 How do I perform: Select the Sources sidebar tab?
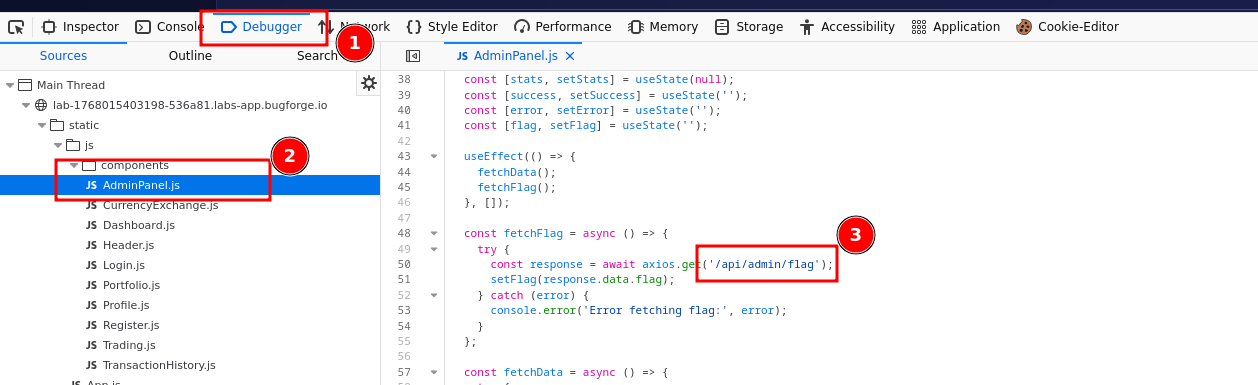(x=63, y=56)
